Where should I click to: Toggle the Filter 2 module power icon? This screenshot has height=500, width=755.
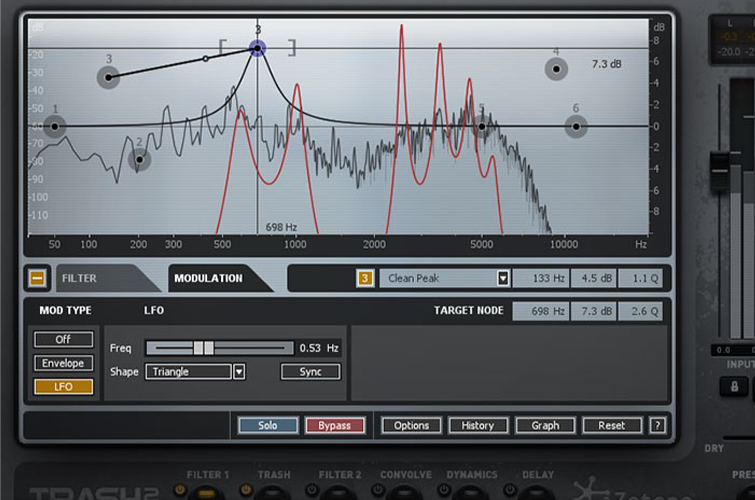(312, 490)
